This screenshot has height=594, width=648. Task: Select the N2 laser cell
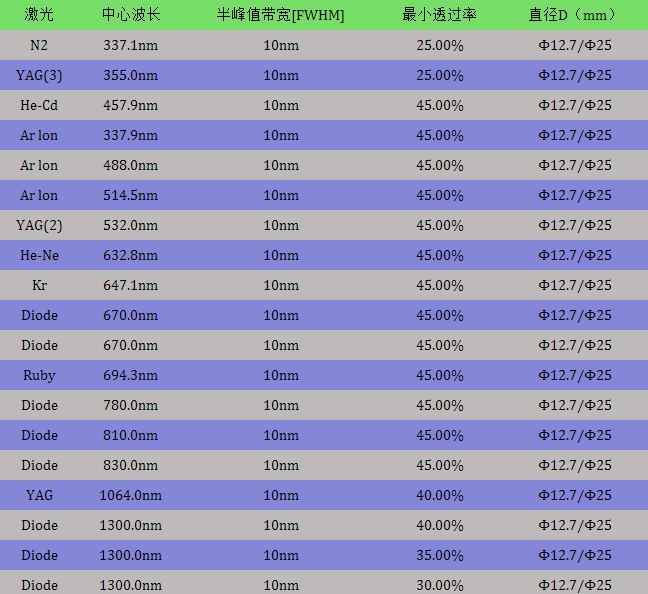(x=39, y=45)
